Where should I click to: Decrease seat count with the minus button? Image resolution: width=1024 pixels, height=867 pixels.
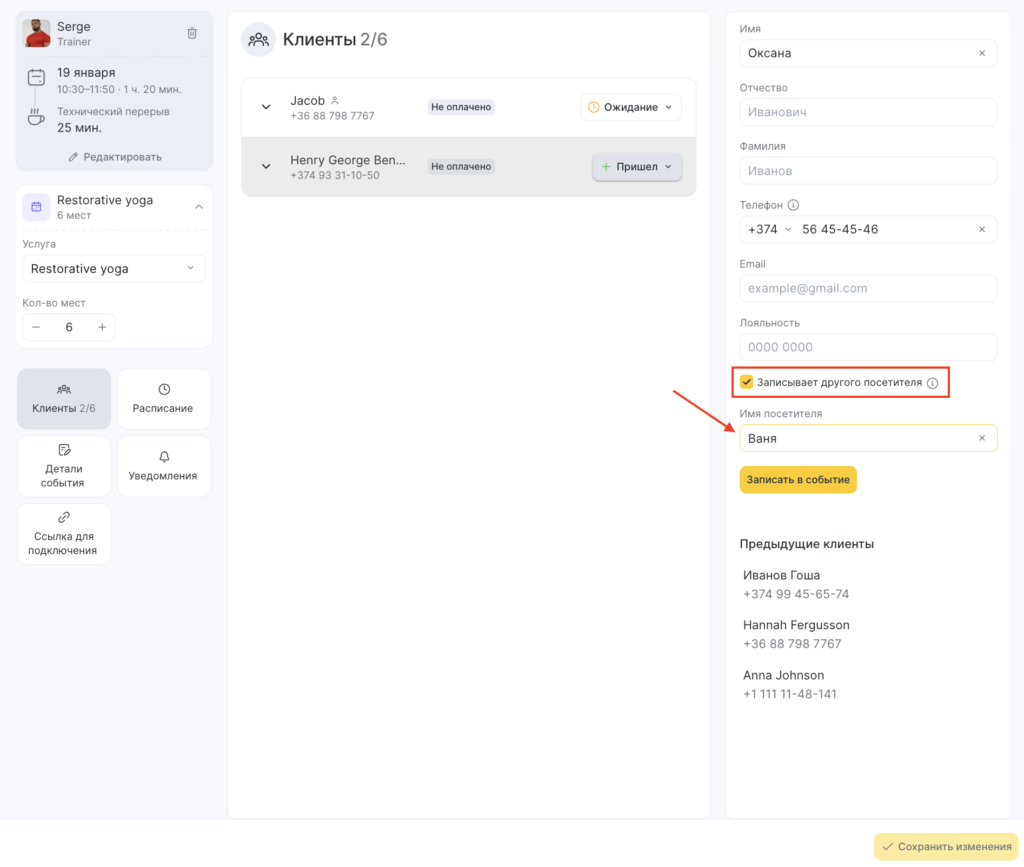click(37, 327)
